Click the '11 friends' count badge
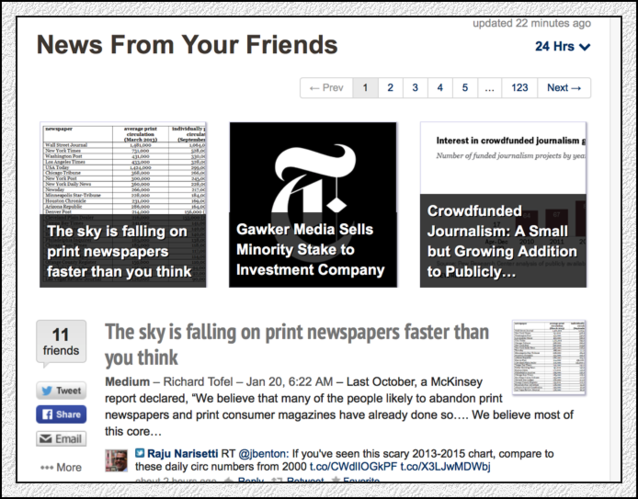This screenshot has height=499, width=638. tap(60, 343)
